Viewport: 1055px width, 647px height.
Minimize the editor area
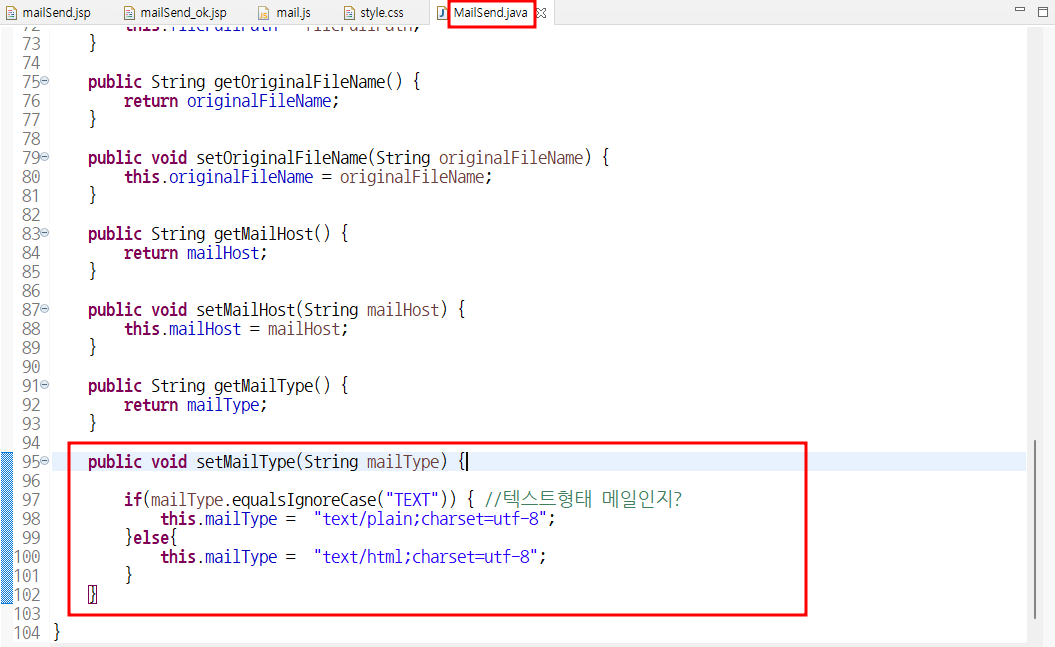(1020, 9)
